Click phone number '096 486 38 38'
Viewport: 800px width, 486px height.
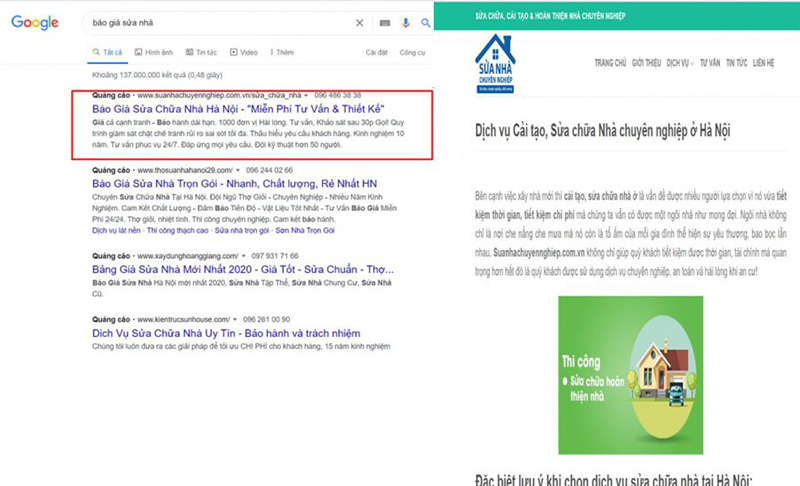[338, 95]
